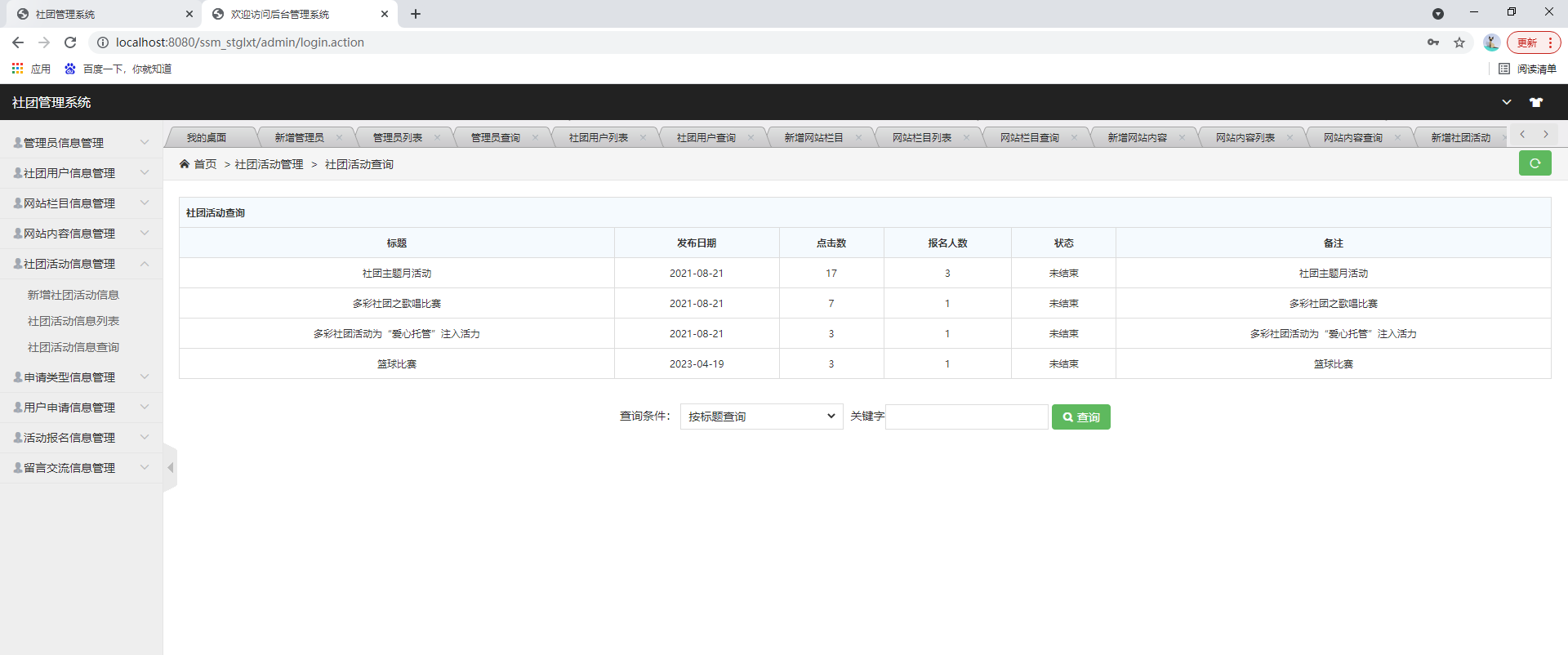
Task: Expand 活动报名信息管理 menu
Action: point(82,437)
